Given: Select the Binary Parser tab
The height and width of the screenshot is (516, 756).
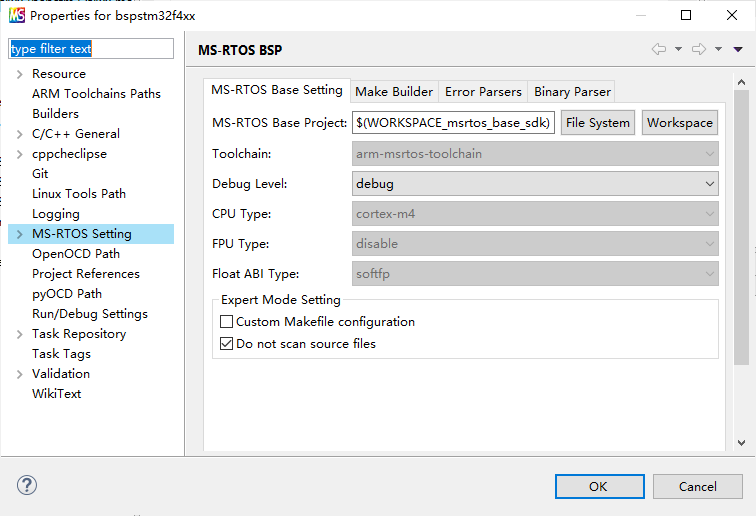Looking at the screenshot, I should coord(571,91).
